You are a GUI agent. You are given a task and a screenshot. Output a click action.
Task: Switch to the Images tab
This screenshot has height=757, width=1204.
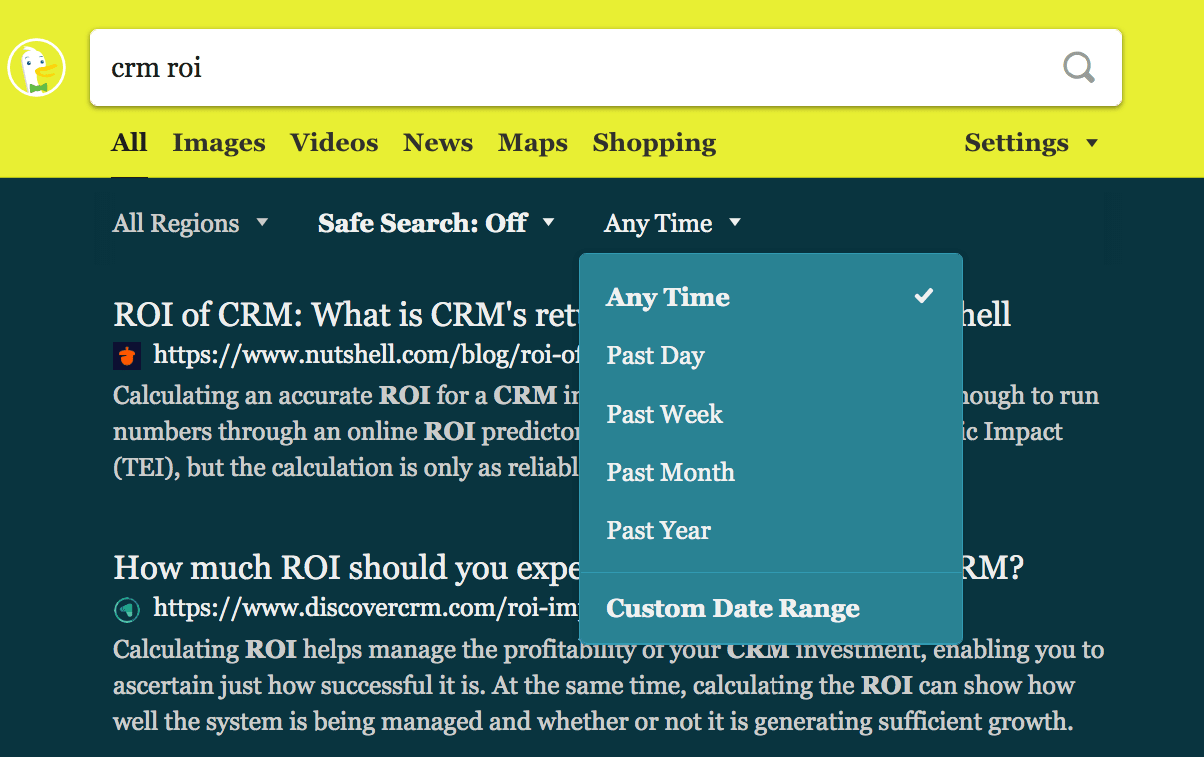(219, 143)
